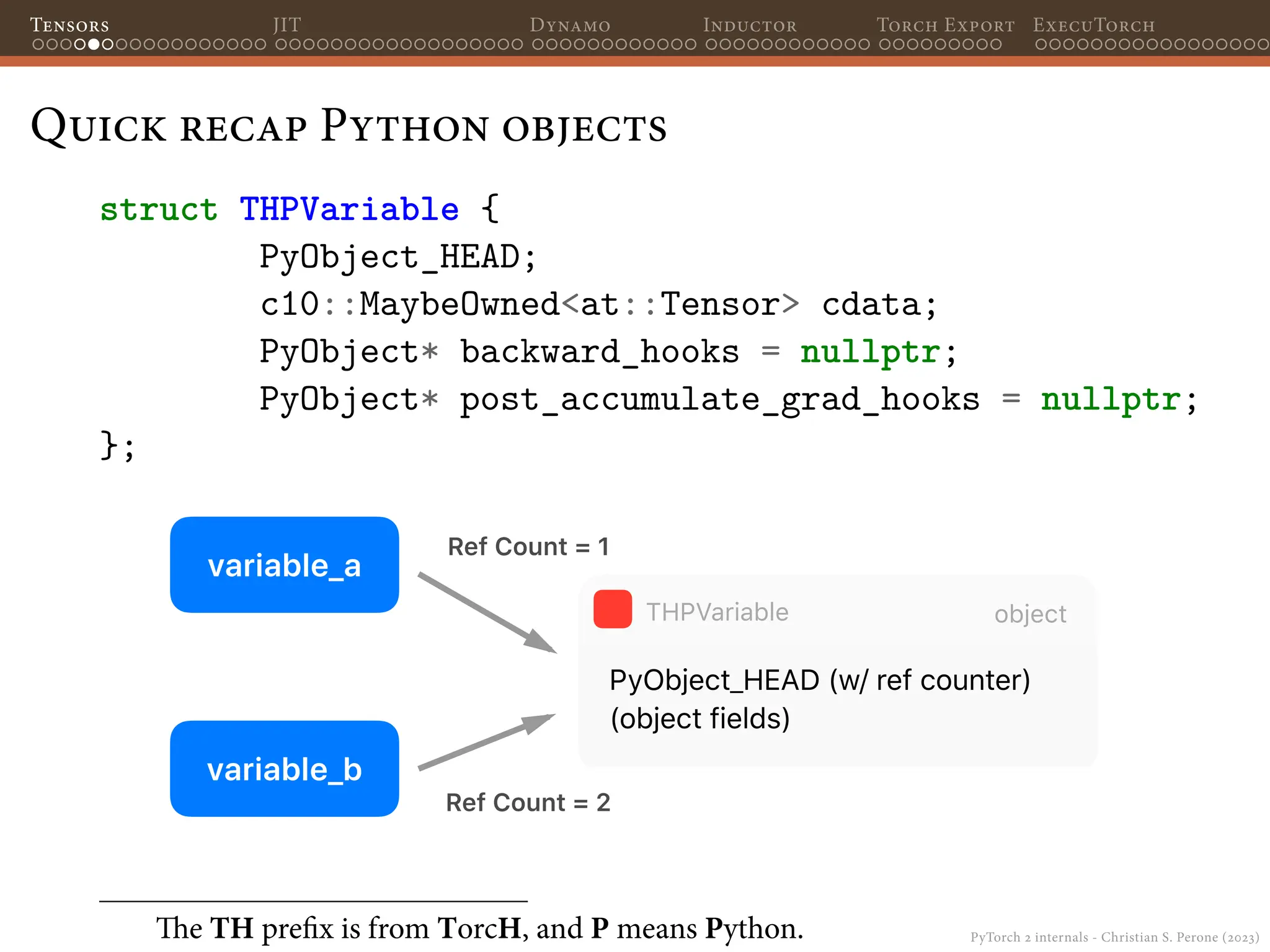Viewport: 1270px width, 952px height.
Task: Click the red square icon beside THPVariable
Action: coord(613,609)
